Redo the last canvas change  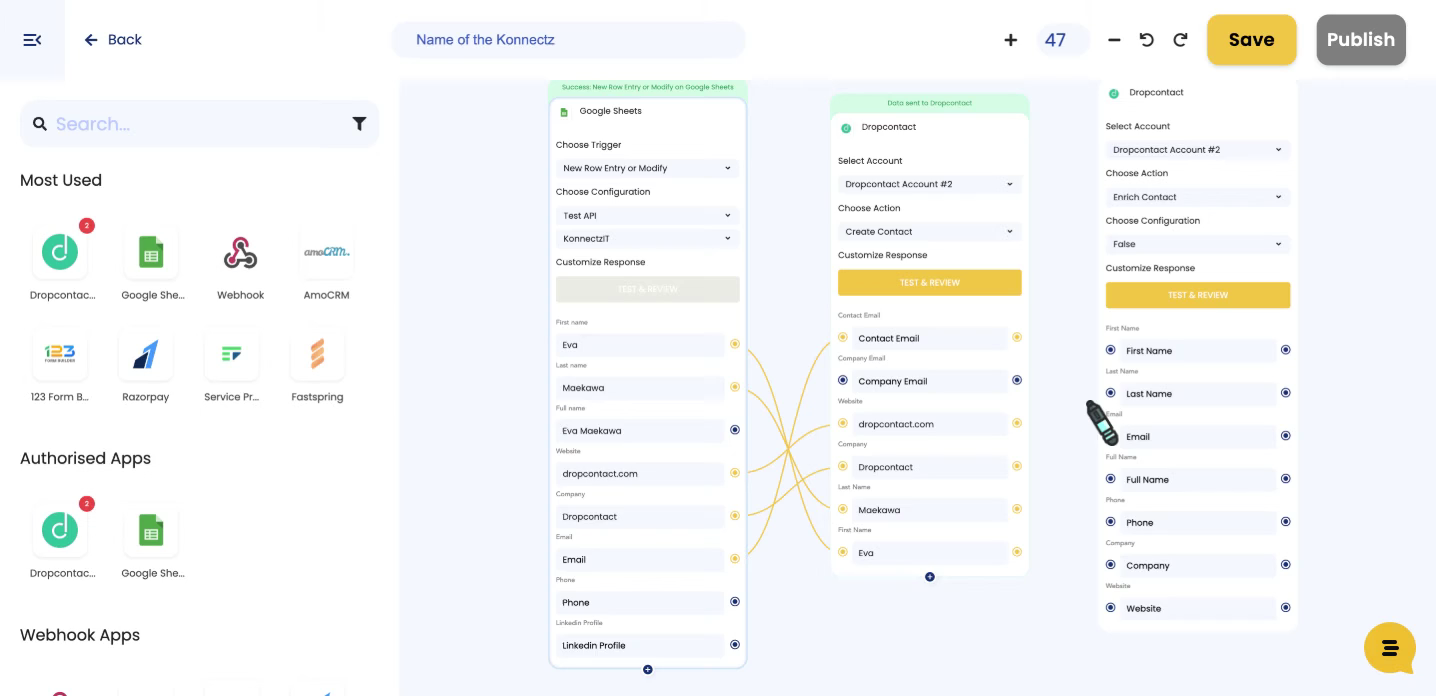[1180, 40]
